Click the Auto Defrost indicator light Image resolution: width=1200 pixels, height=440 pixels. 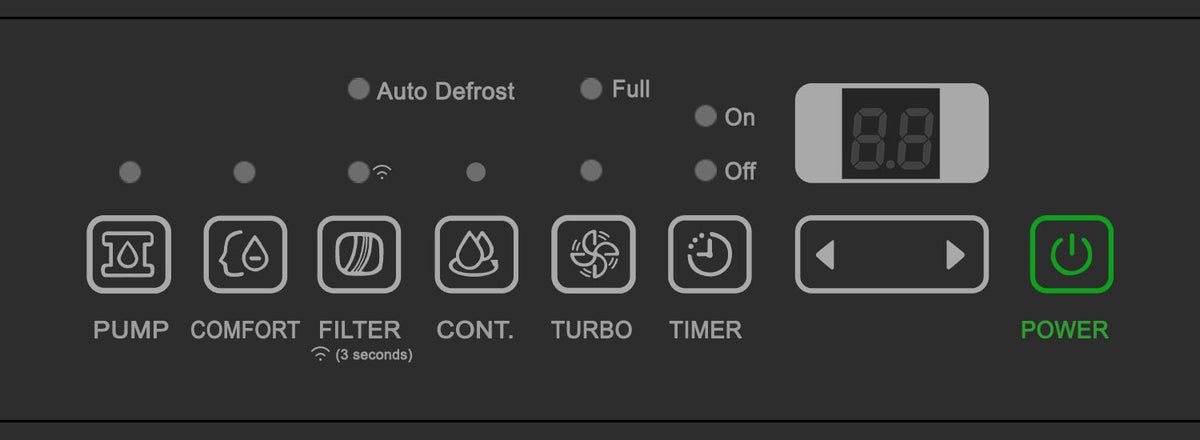pos(358,89)
